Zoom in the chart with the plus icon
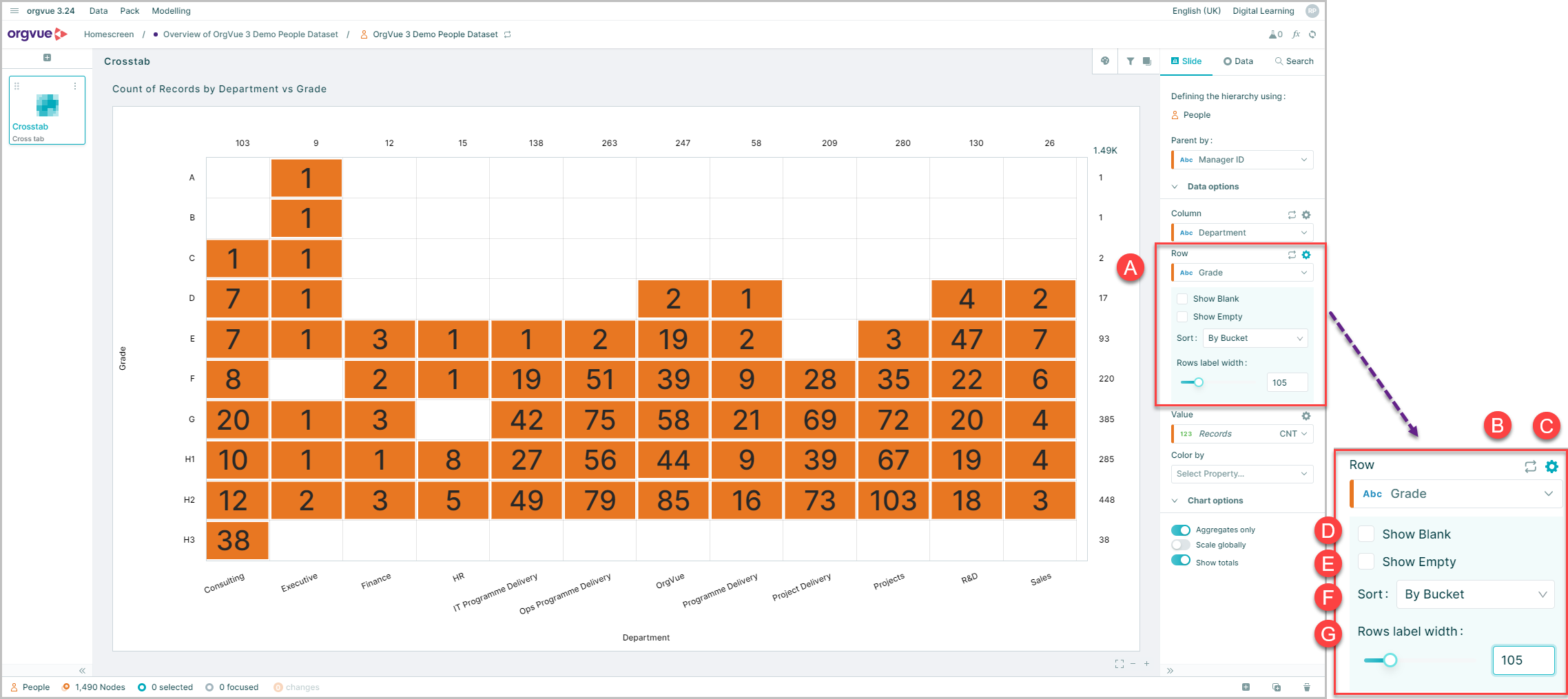The image size is (1568, 699). pyautogui.click(x=1146, y=664)
